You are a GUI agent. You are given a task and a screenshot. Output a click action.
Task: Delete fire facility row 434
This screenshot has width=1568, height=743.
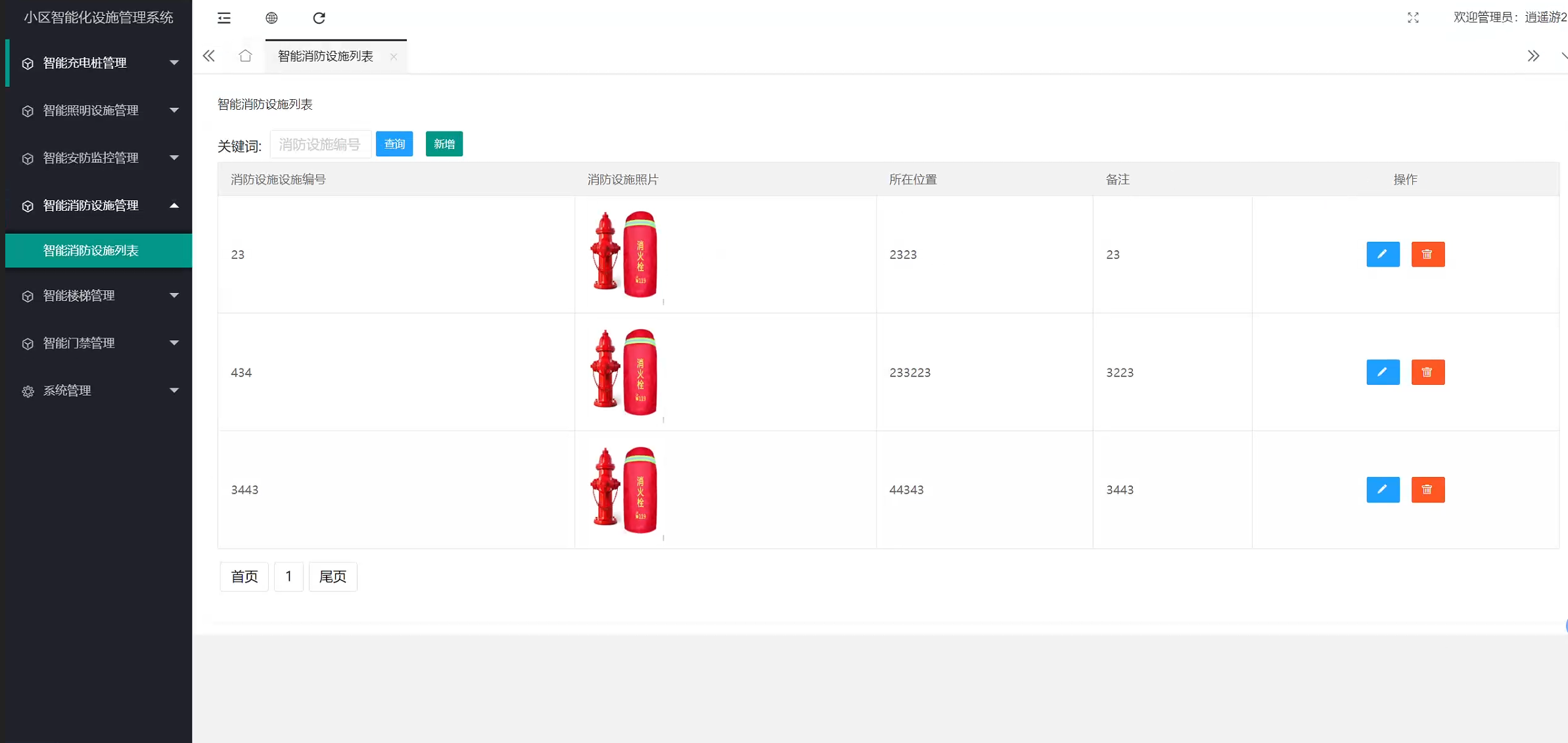[1427, 372]
